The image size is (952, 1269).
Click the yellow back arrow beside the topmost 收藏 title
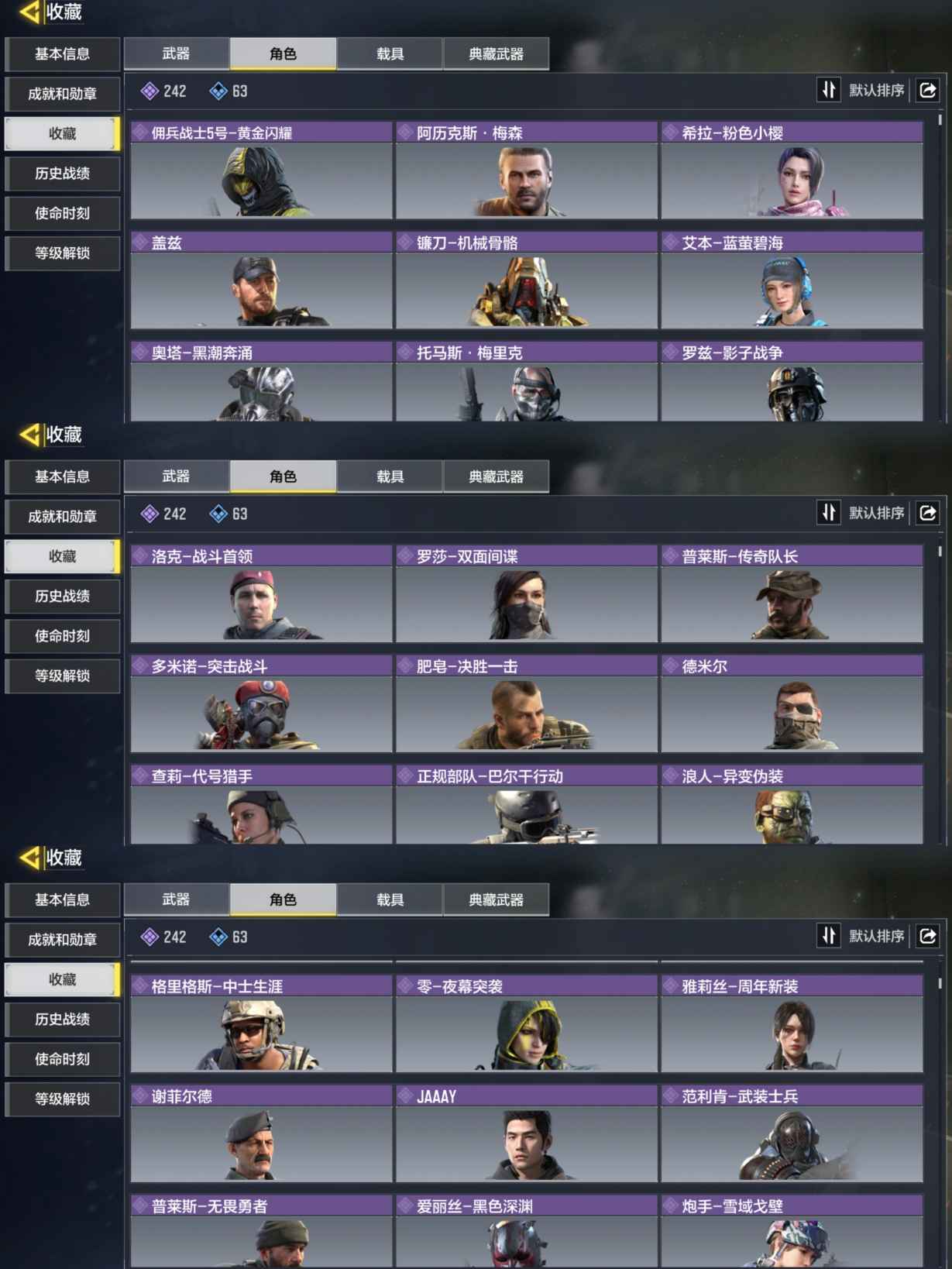[29, 12]
